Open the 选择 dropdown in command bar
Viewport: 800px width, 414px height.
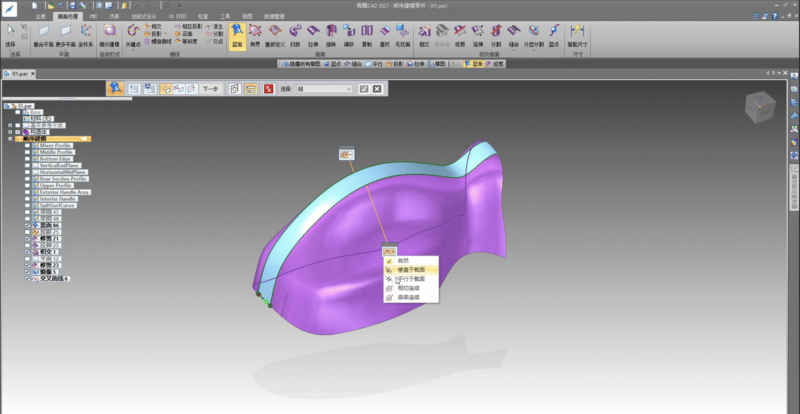click(x=349, y=89)
